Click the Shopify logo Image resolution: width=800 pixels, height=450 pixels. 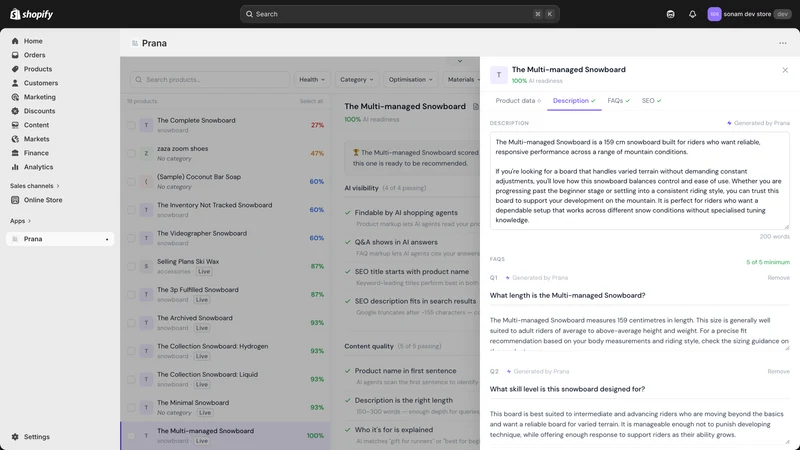(31, 14)
